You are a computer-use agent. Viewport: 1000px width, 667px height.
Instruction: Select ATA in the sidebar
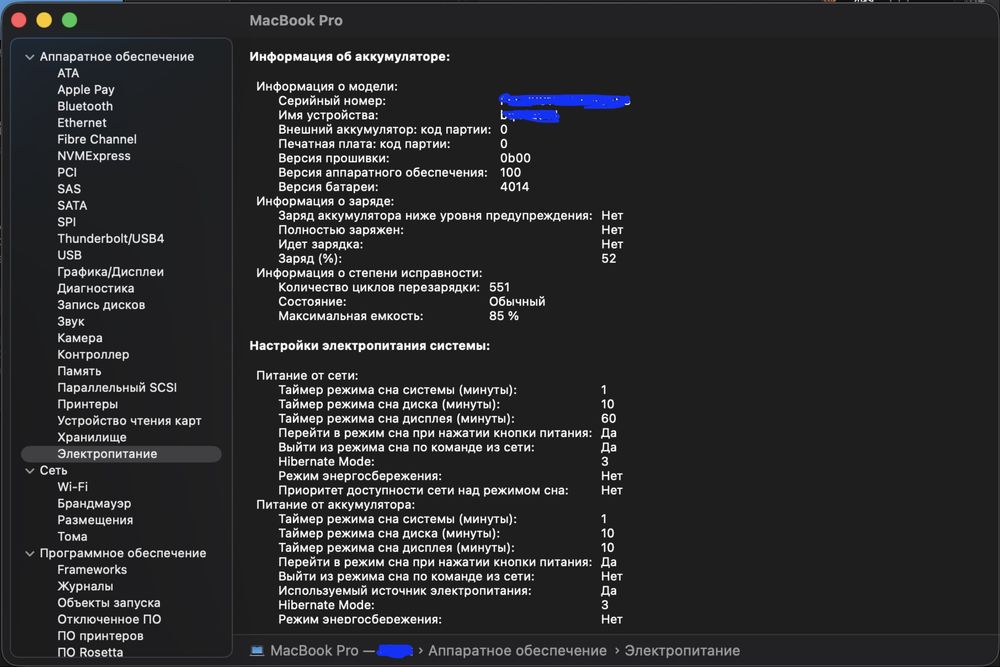68,73
